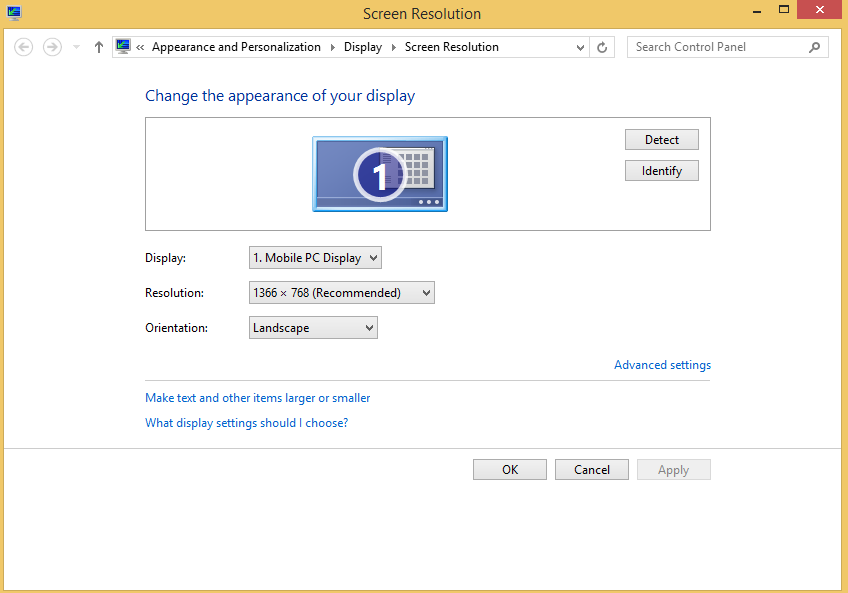Click the Control Panel icon in address bar
This screenshot has width=848, height=593.
pos(123,46)
